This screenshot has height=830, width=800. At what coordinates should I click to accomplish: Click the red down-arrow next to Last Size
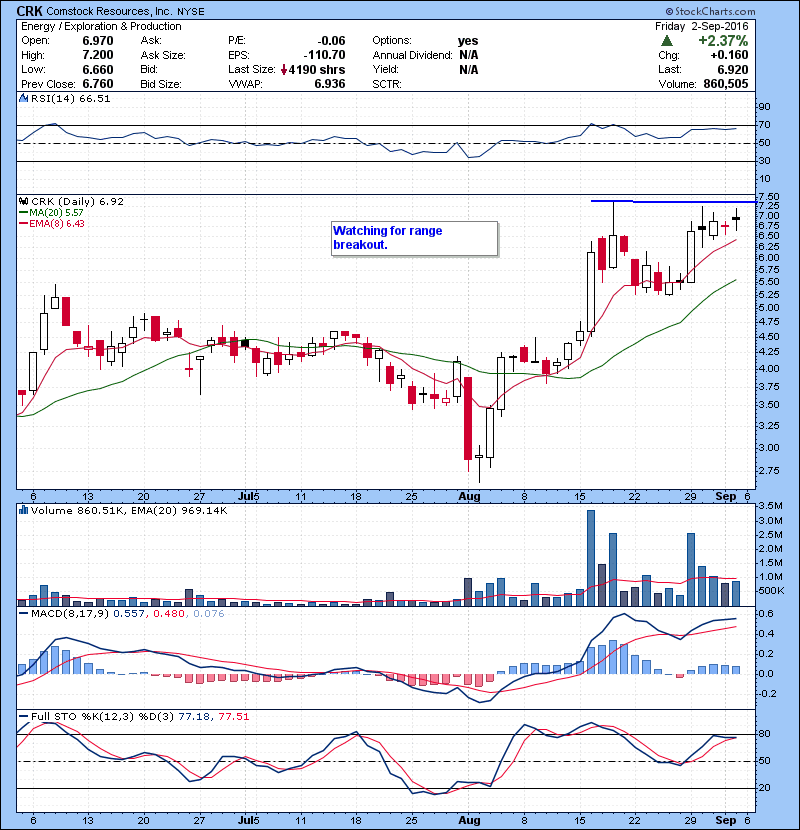tap(284, 70)
